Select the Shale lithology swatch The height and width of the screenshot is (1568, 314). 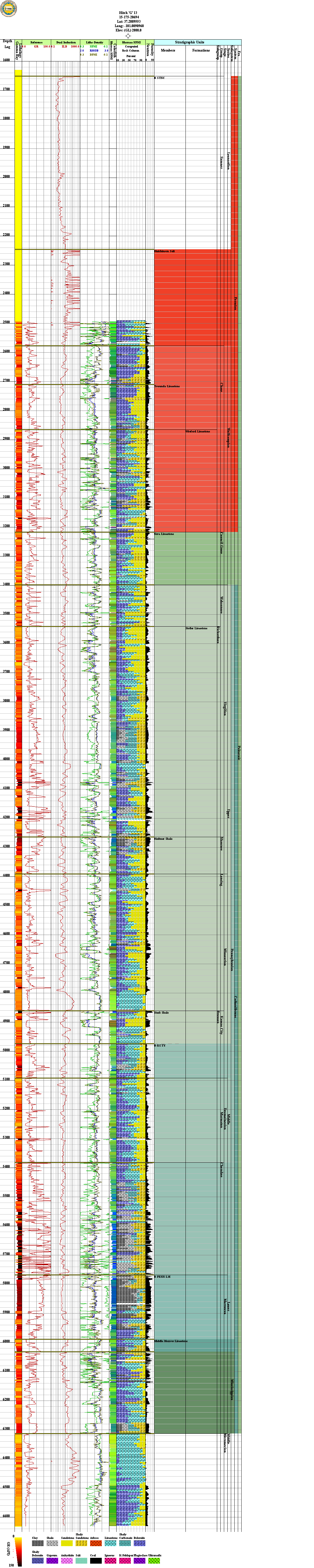point(52,1543)
